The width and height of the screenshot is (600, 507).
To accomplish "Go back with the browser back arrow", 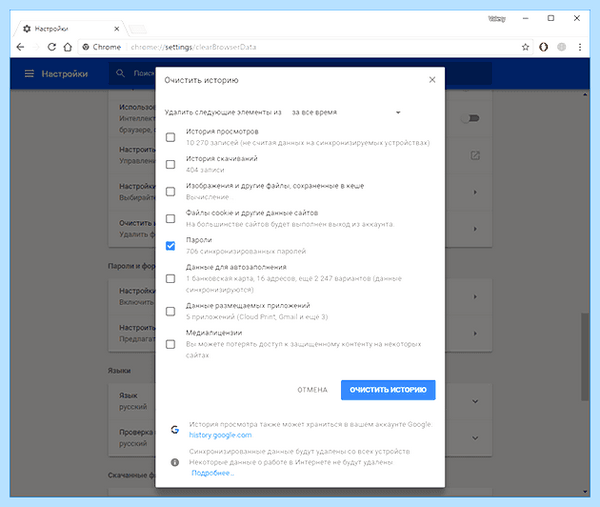I will (x=20, y=47).
